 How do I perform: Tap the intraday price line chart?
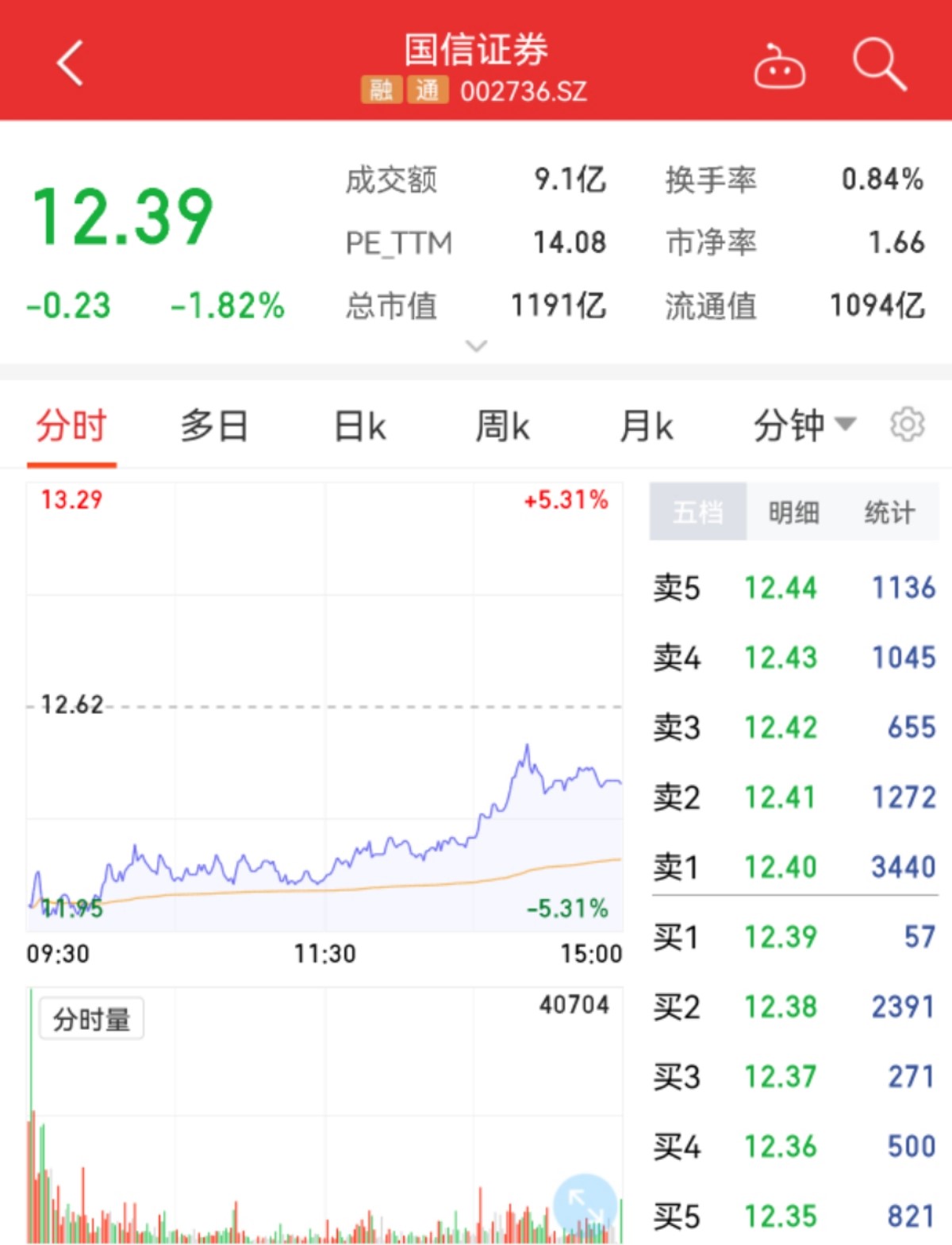[324, 706]
